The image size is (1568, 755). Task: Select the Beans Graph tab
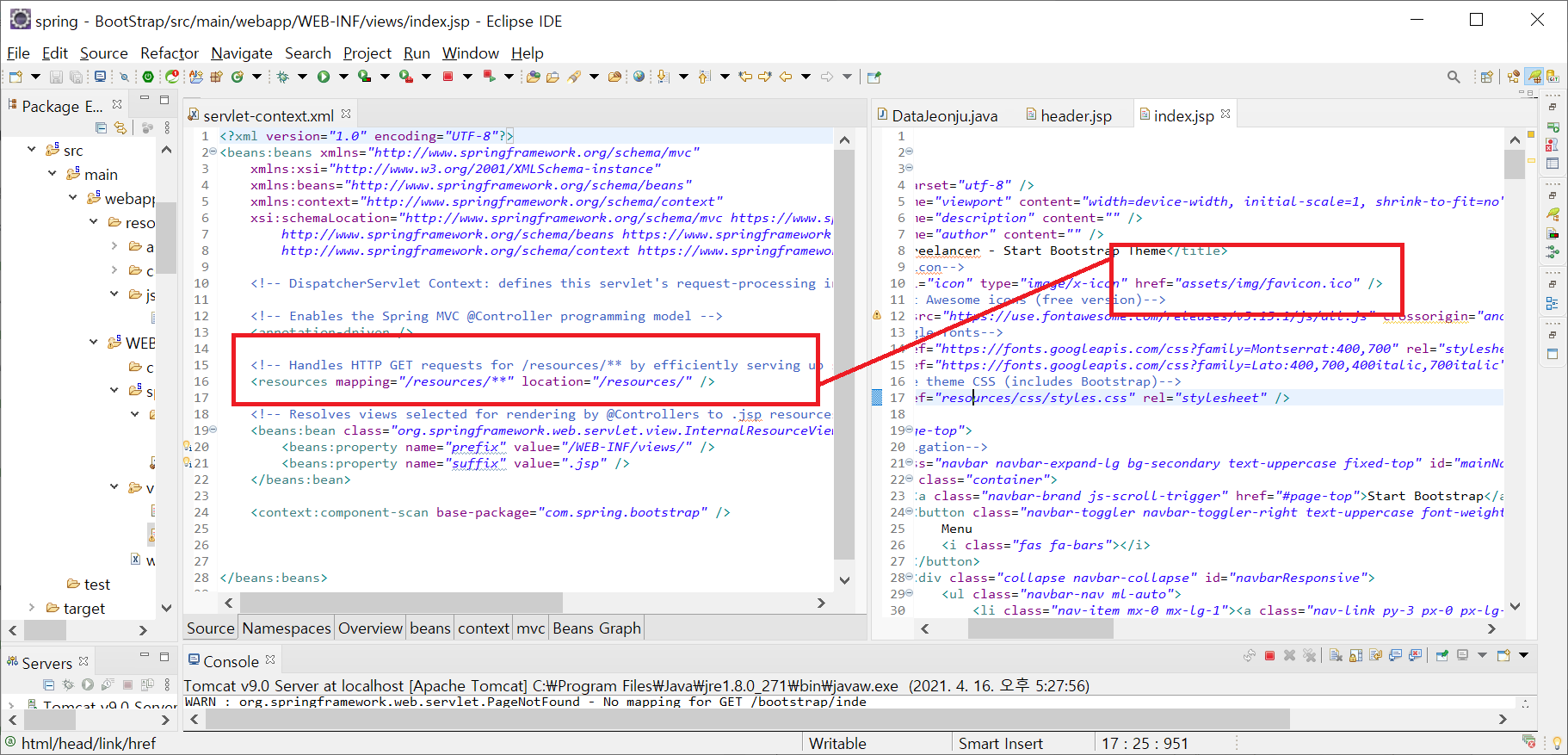[x=597, y=628]
